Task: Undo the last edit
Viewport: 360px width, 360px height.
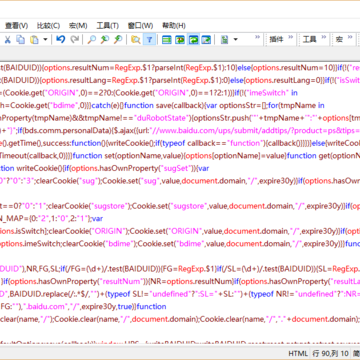Action: (x=61, y=40)
